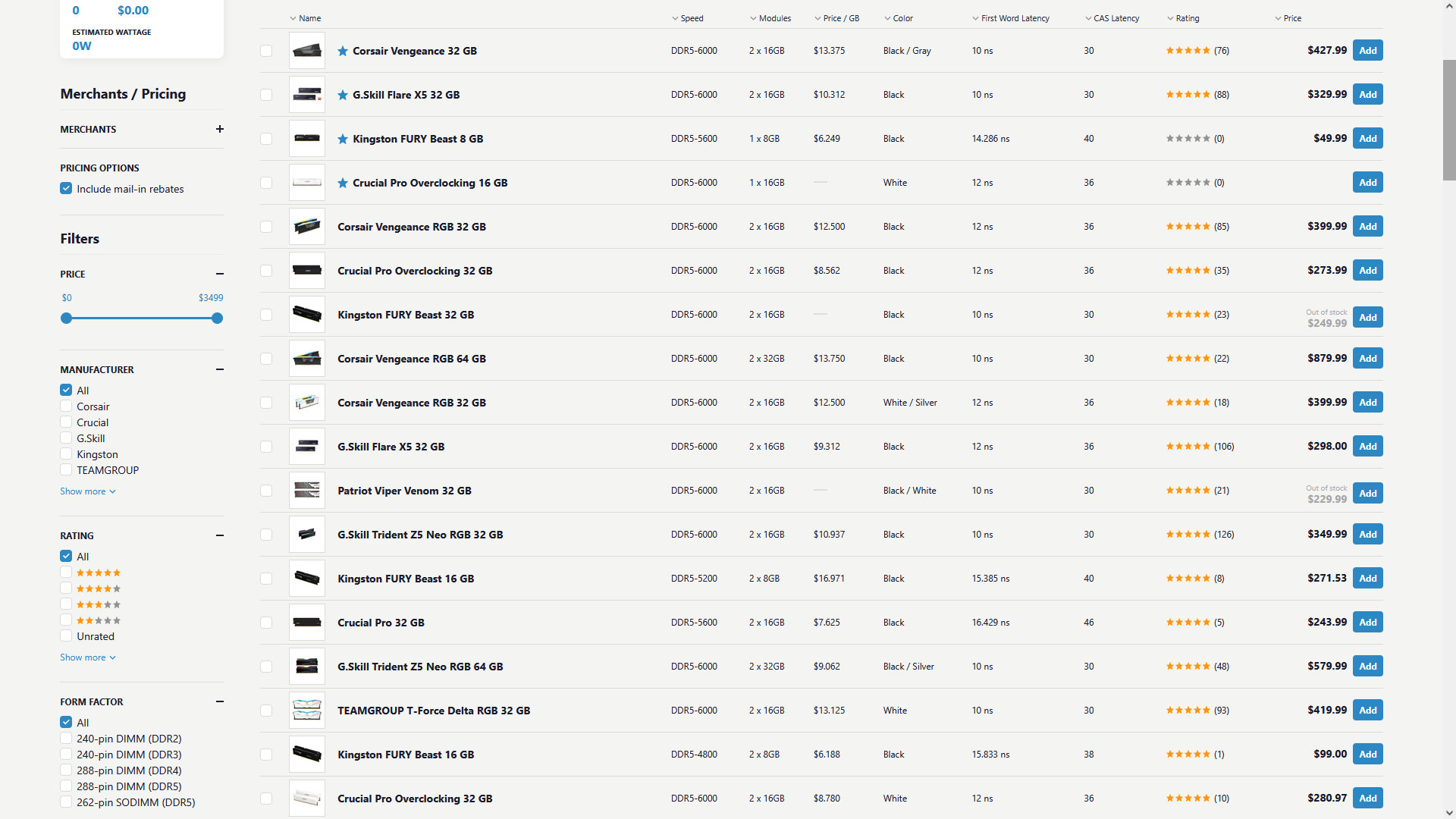This screenshot has height=819, width=1456.
Task: Click the star icon beside G.Skill Flare X5
Action: tap(343, 95)
